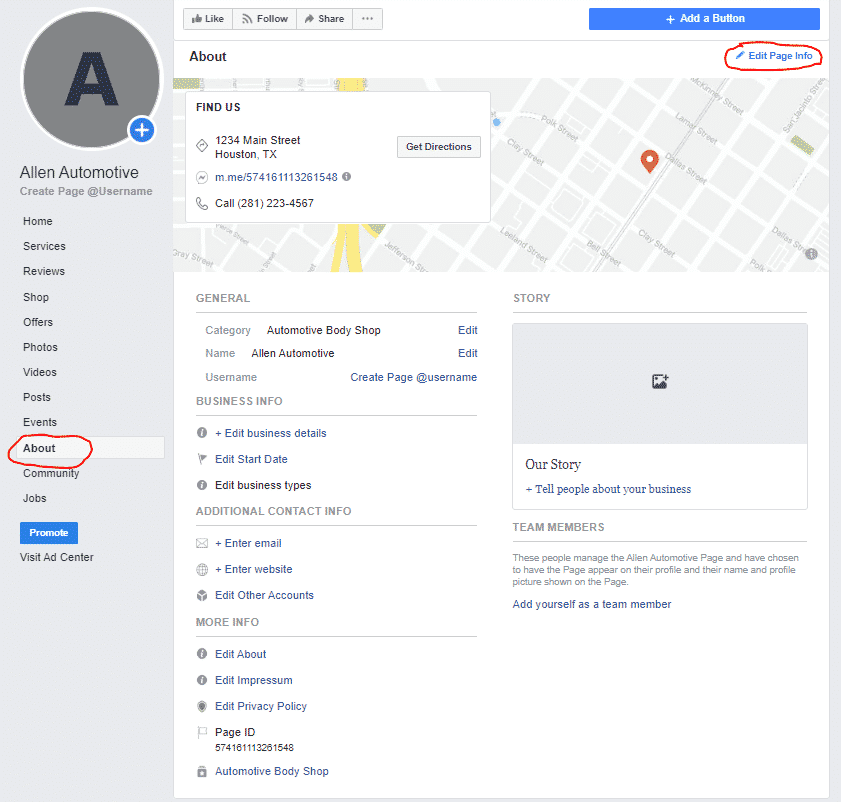
Task: Click the address diamond icon in Find Us
Action: click(202, 145)
